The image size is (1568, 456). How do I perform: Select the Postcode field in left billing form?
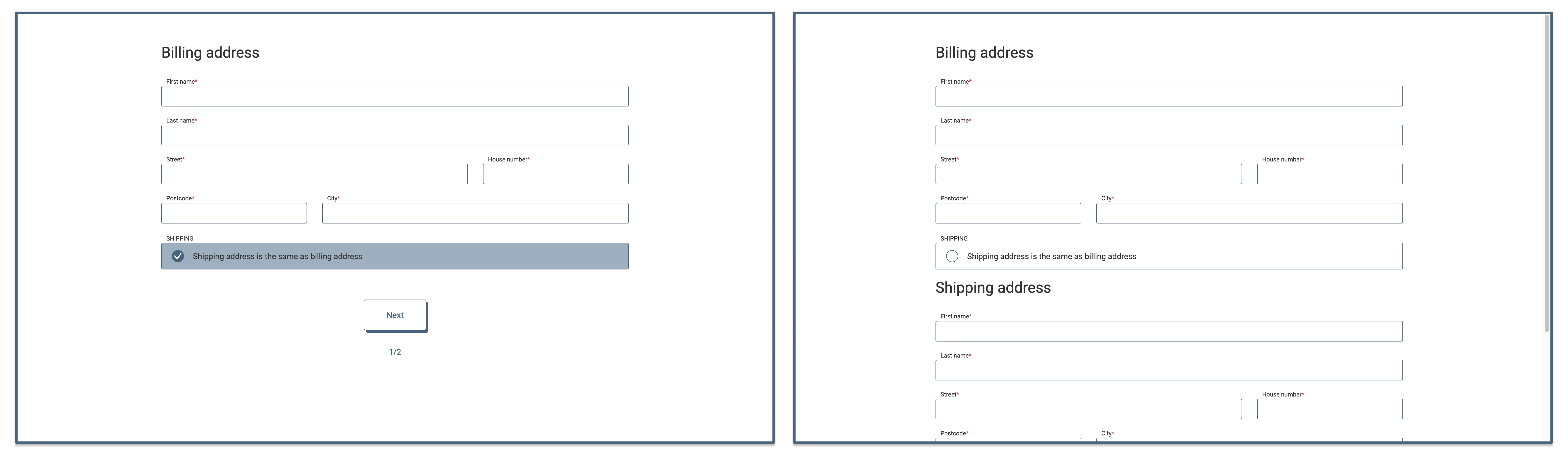click(234, 213)
